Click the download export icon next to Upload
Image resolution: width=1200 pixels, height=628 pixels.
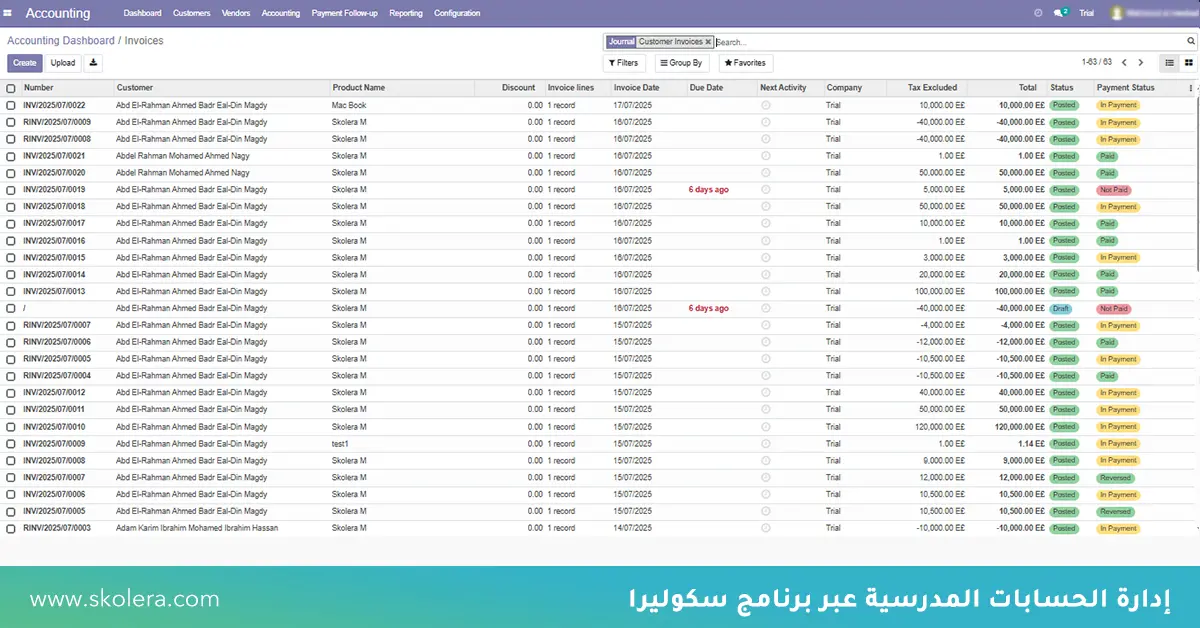click(93, 63)
